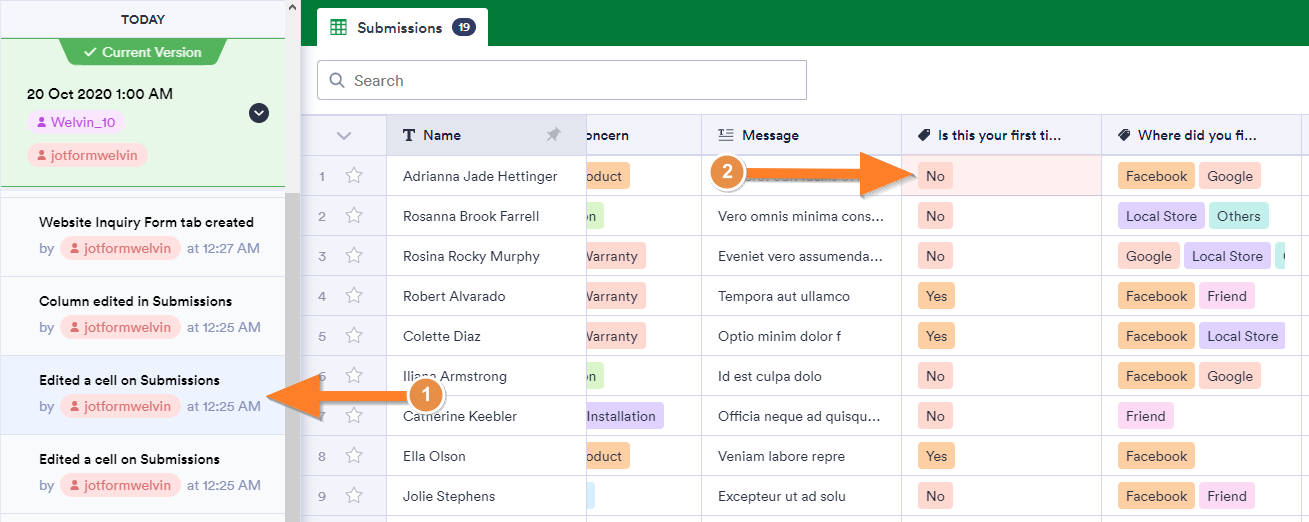Click tag icon beside 'Is this your first ti...'

pos(924,135)
